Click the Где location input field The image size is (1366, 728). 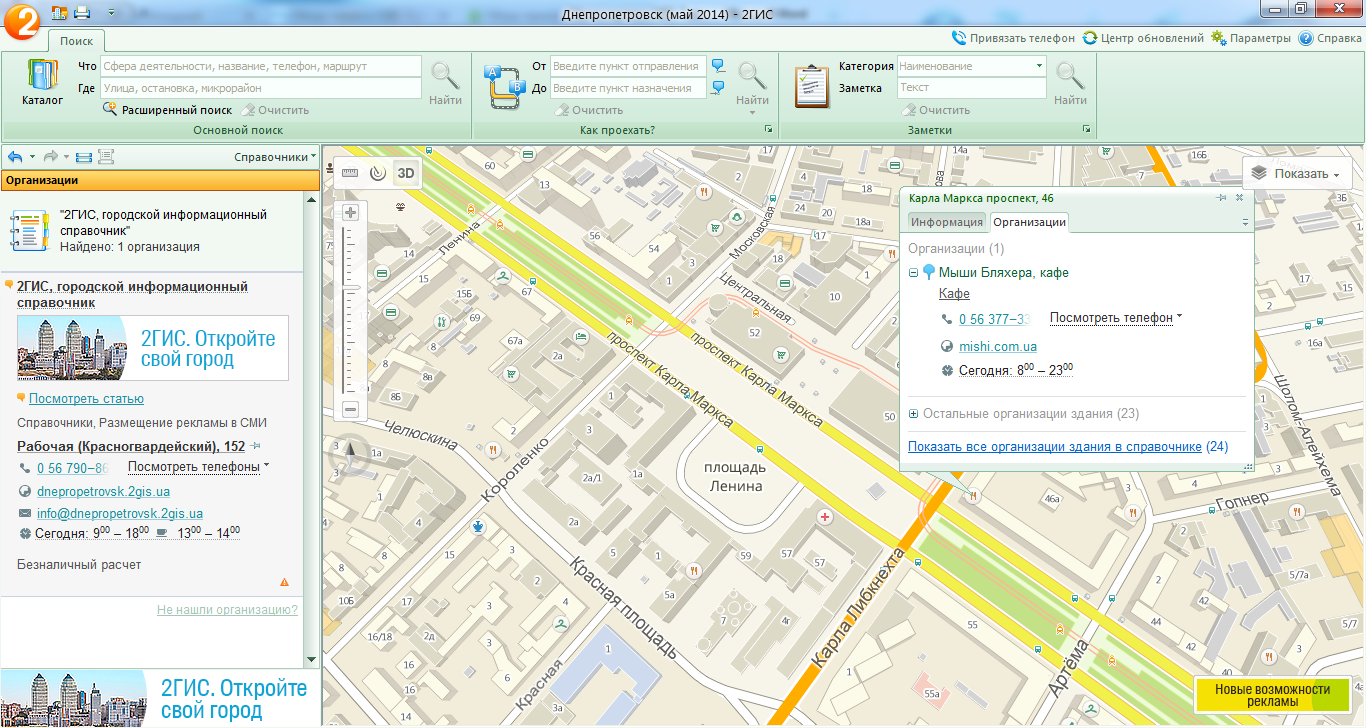pos(260,88)
